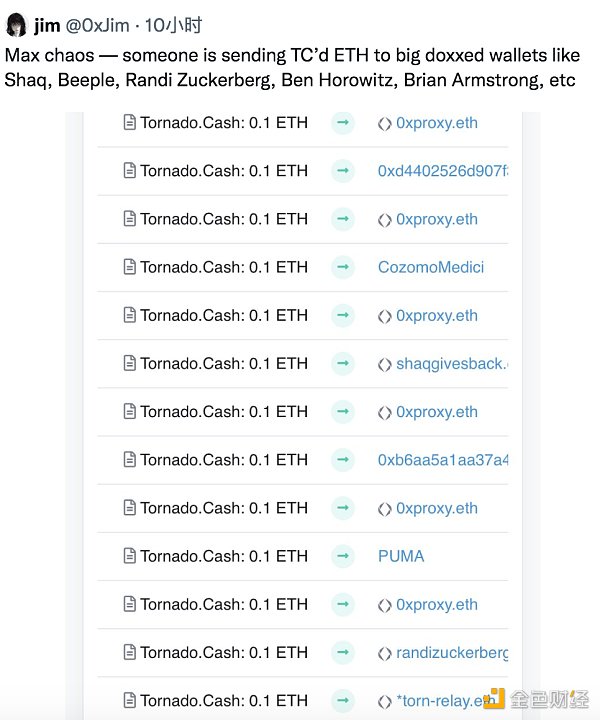Screen dimensions: 600x720
Task: Click the Tornado.Cash label in the PUMA row
Action: tap(192, 556)
